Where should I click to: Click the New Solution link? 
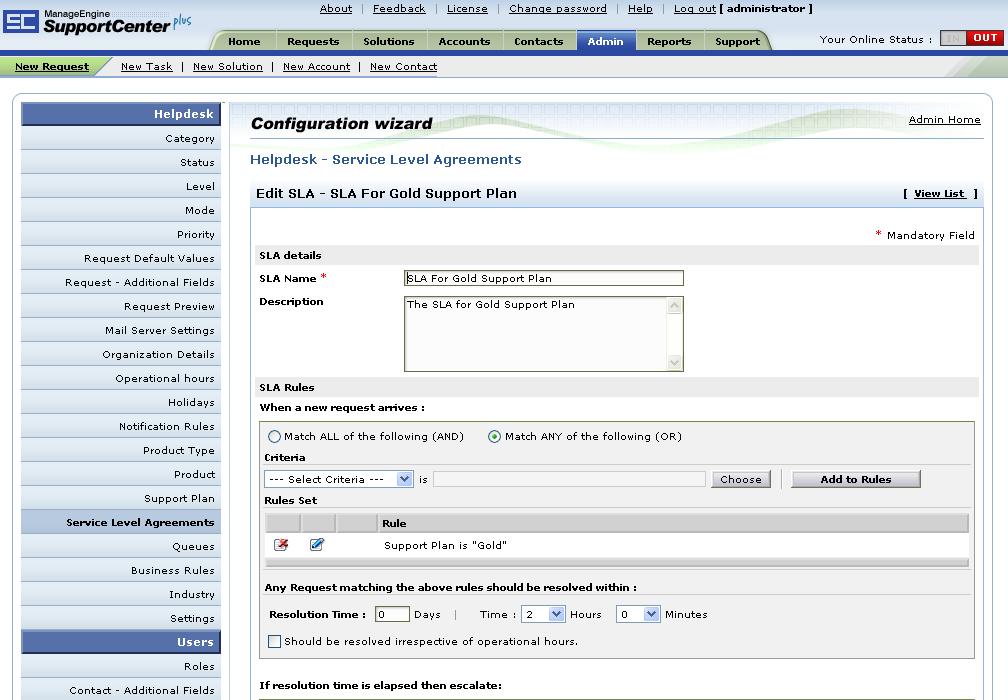click(228, 66)
